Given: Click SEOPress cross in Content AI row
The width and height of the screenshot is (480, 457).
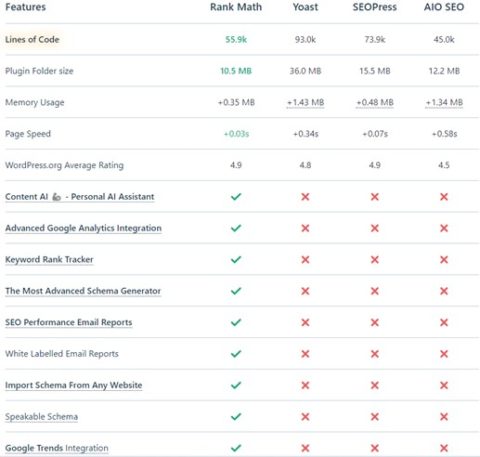Looking at the screenshot, I should click(x=375, y=197).
